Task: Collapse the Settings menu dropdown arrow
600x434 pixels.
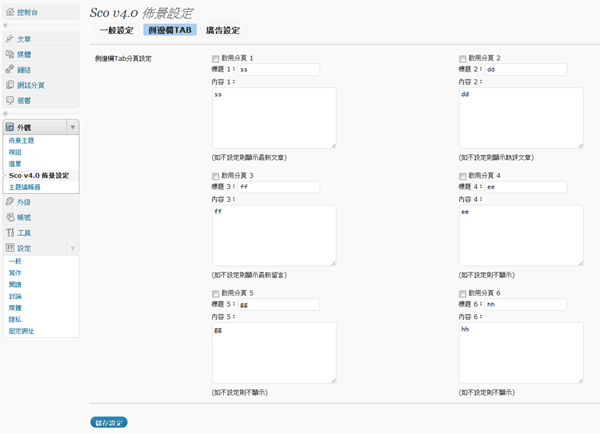Action: (x=73, y=248)
